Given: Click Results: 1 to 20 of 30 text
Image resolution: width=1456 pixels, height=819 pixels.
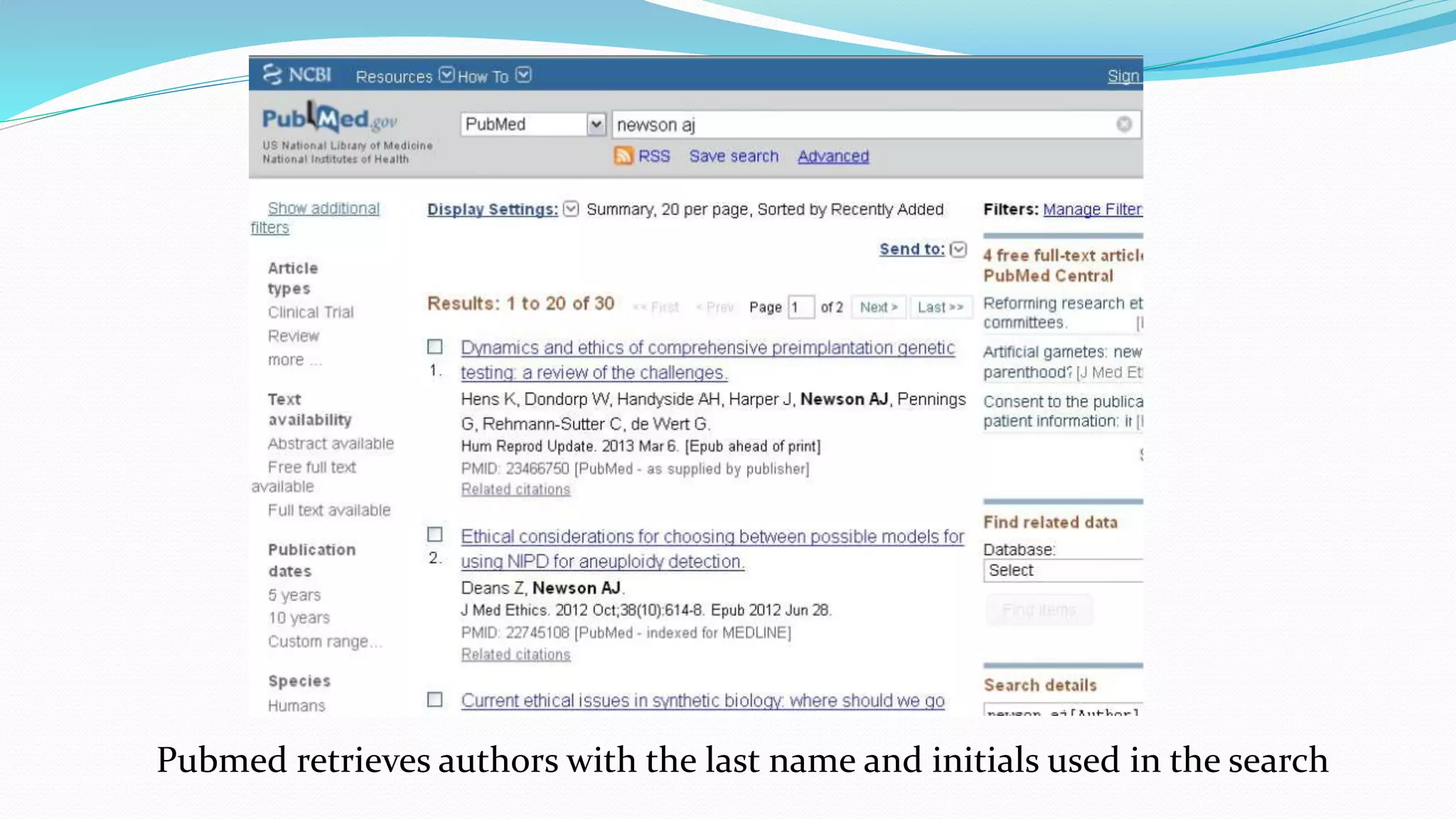Looking at the screenshot, I should 520,304.
